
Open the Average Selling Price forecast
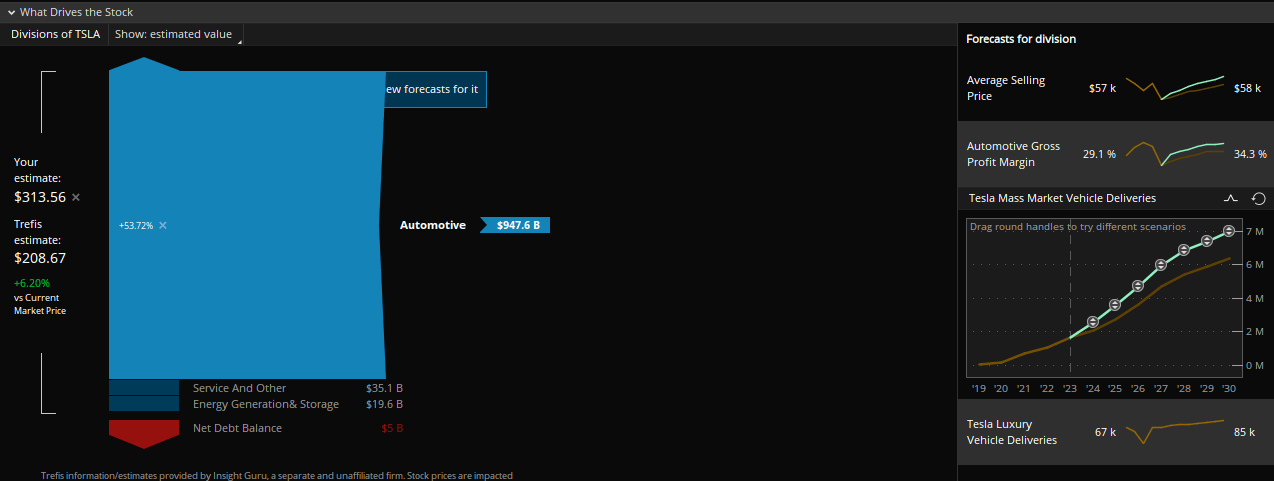tap(1115, 88)
